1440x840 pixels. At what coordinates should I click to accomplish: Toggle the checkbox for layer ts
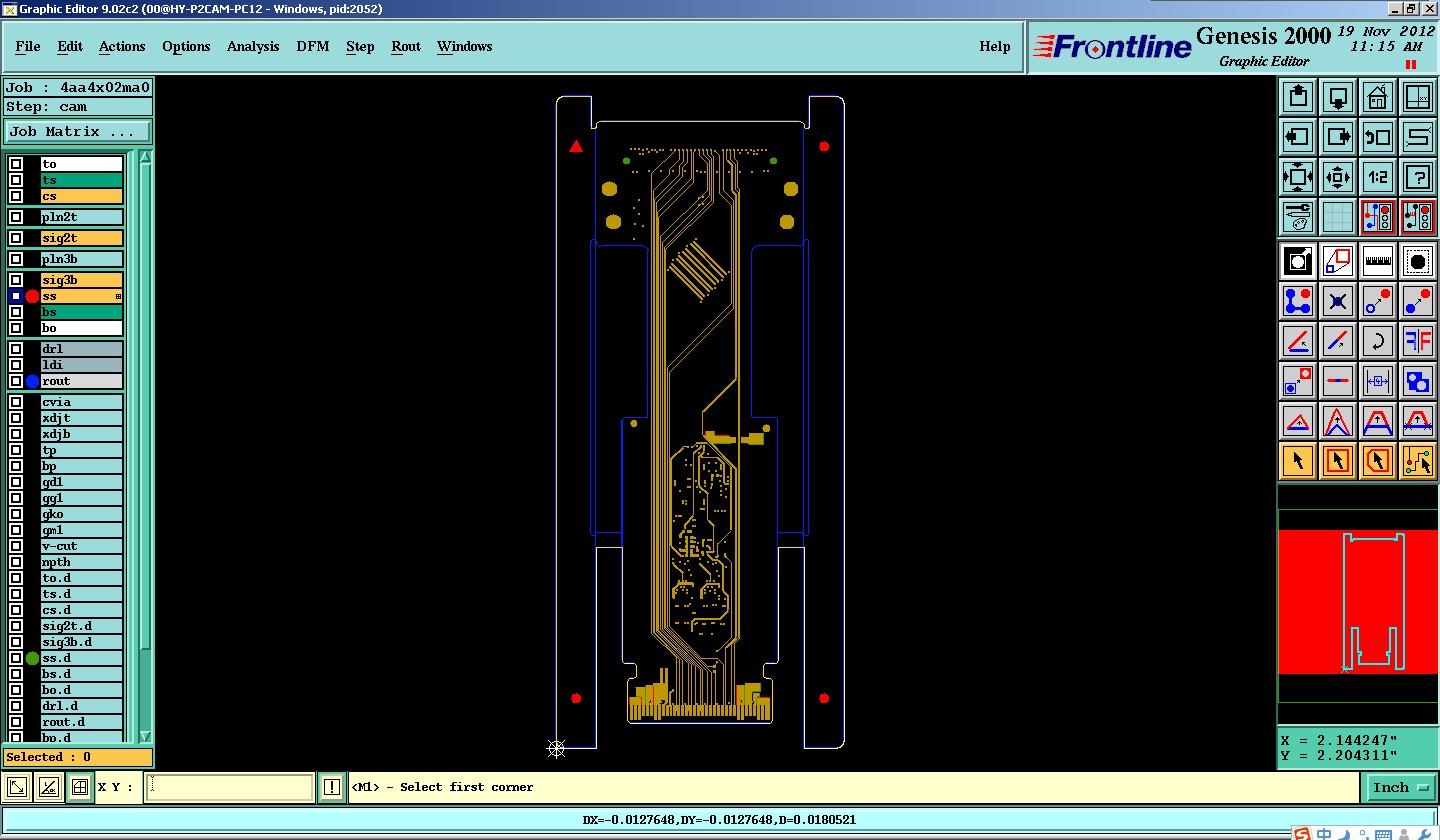16,180
